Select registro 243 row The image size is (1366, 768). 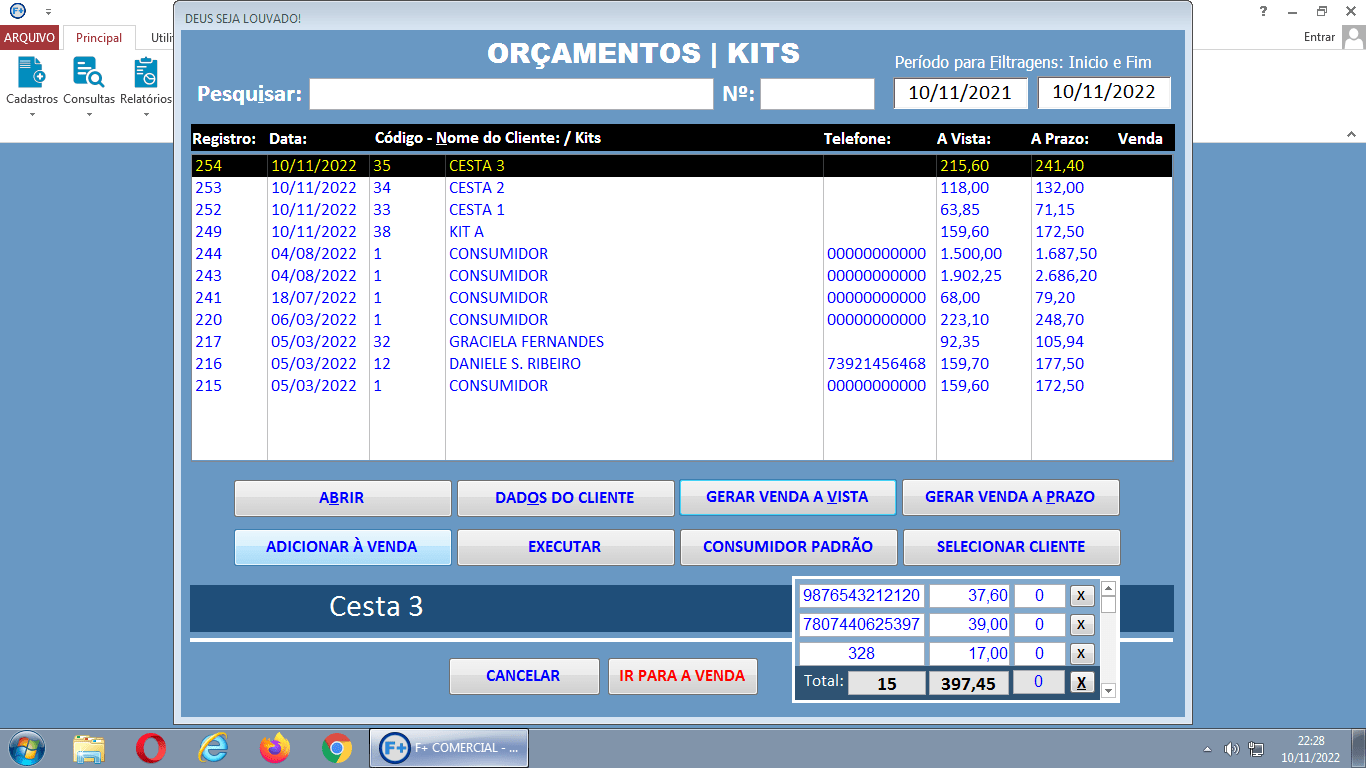[x=681, y=276]
